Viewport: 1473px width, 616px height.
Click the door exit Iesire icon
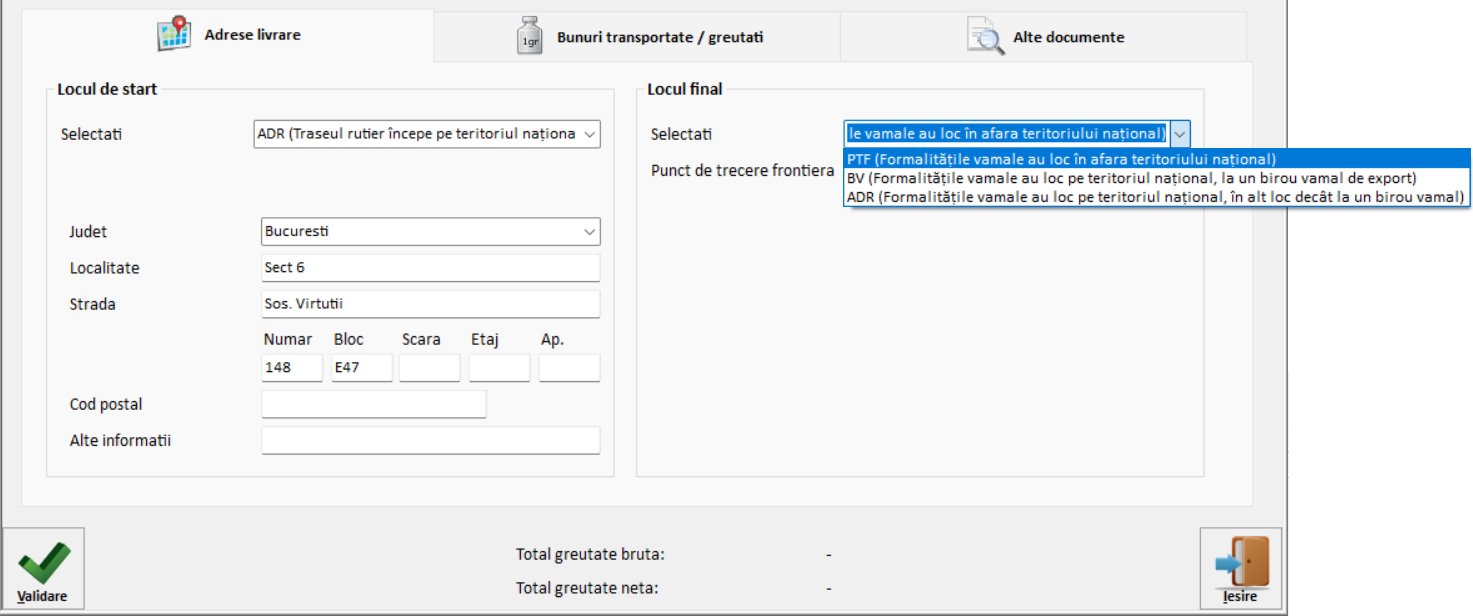1241,561
